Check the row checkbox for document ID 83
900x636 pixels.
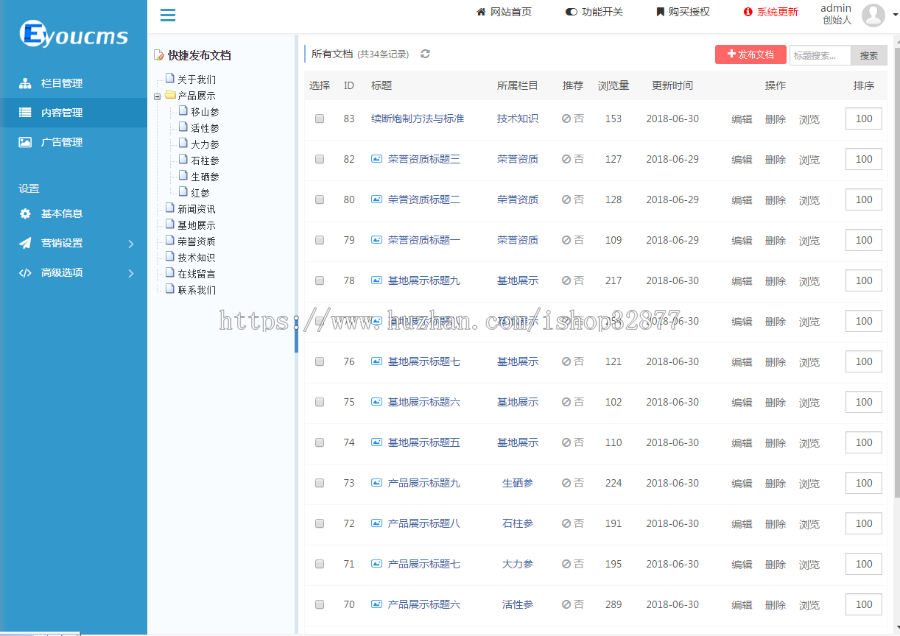319,118
